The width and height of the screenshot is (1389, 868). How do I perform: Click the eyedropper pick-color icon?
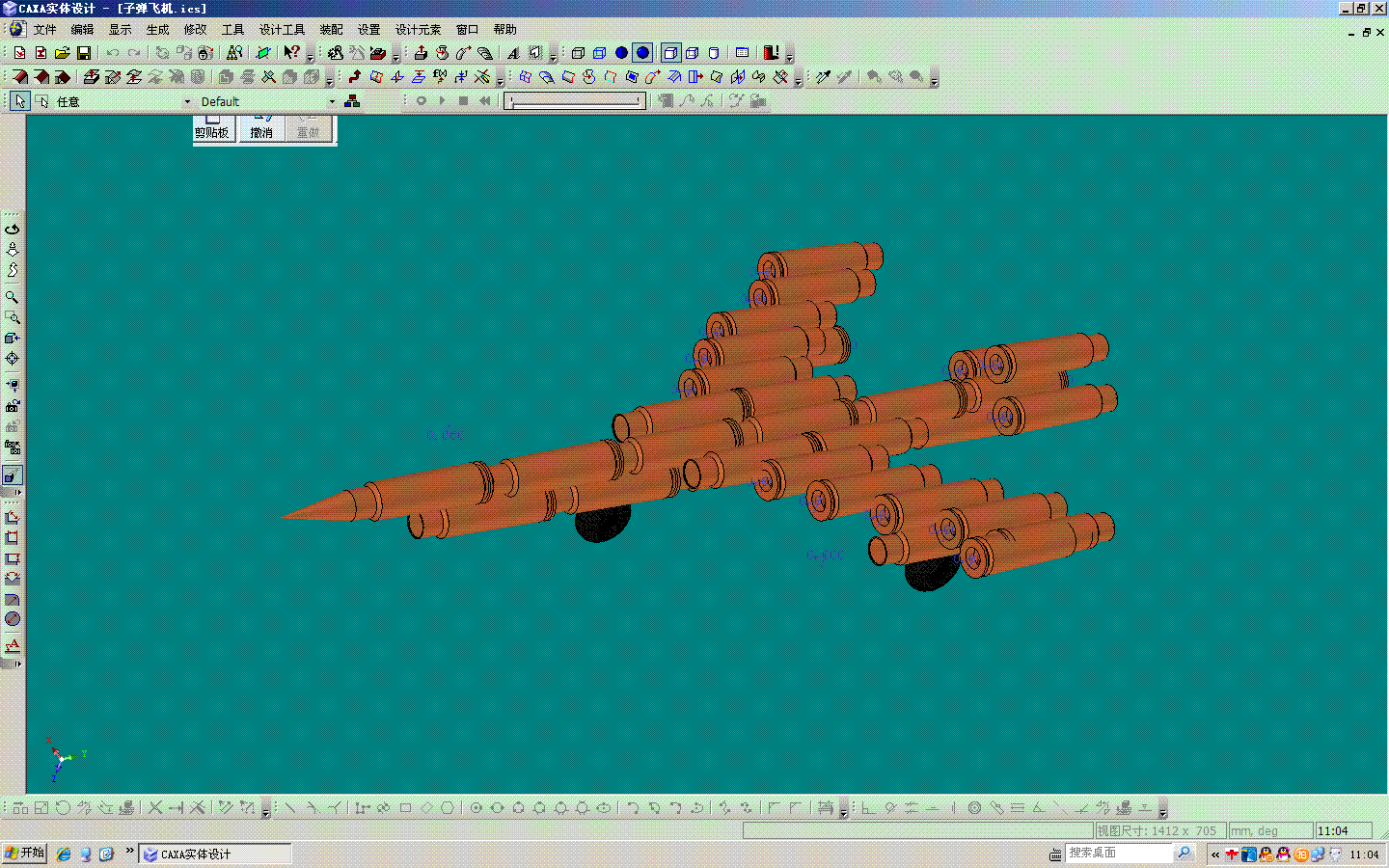pyautogui.click(x=823, y=76)
